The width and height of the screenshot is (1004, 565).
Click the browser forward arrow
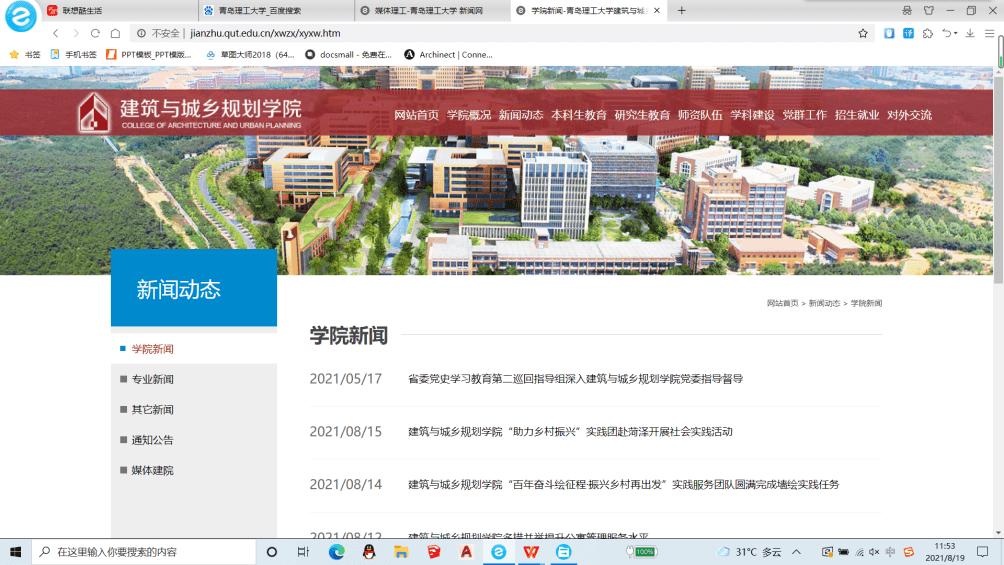click(76, 33)
